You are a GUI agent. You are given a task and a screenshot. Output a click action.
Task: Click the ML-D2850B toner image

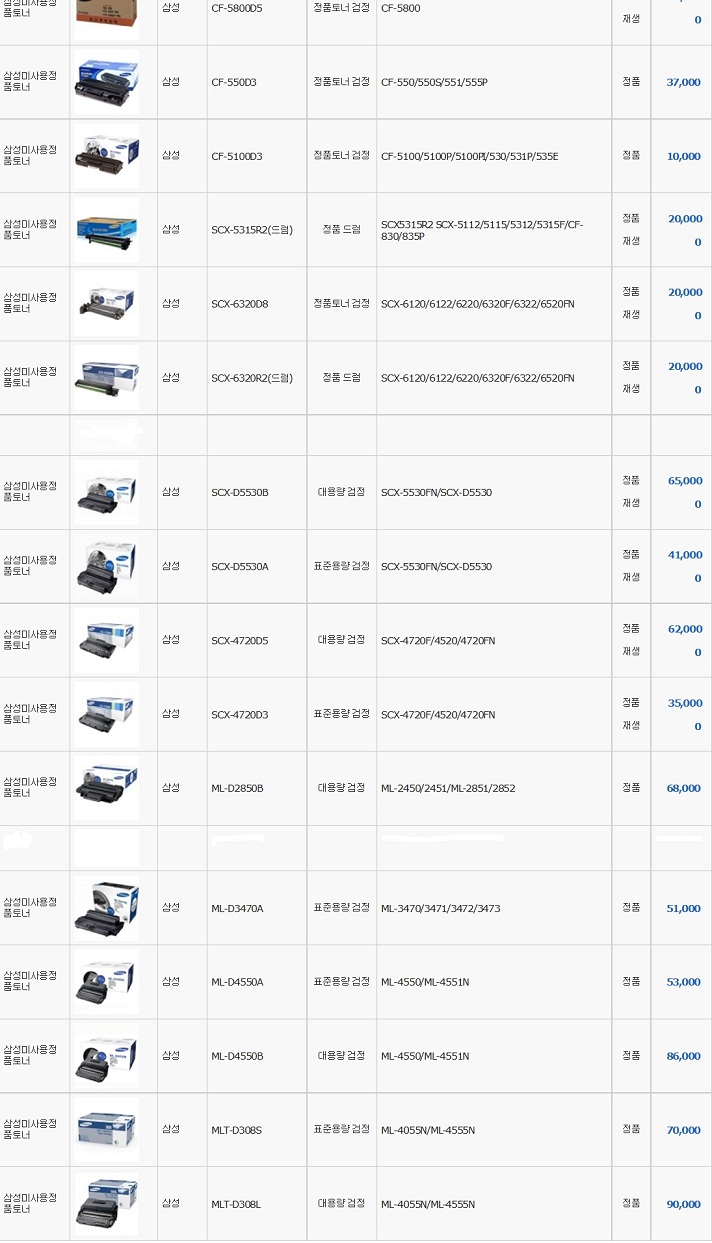point(106,789)
